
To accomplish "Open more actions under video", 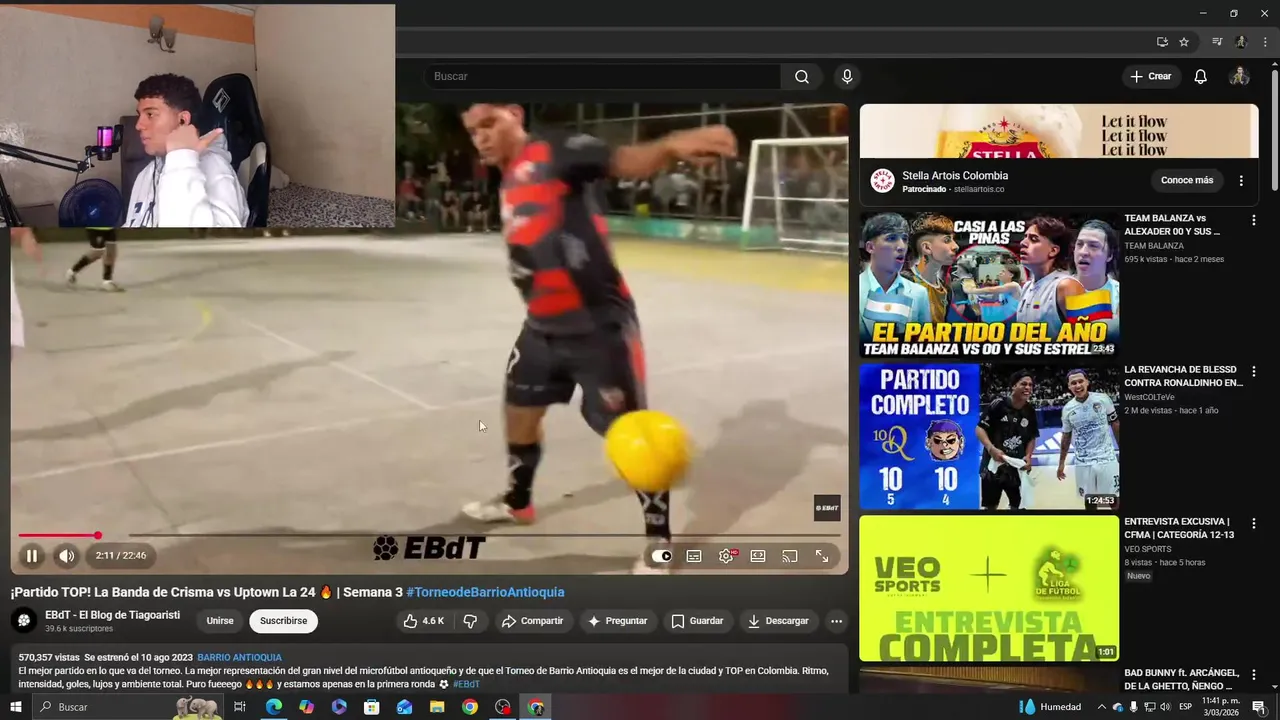I will [x=836, y=621].
